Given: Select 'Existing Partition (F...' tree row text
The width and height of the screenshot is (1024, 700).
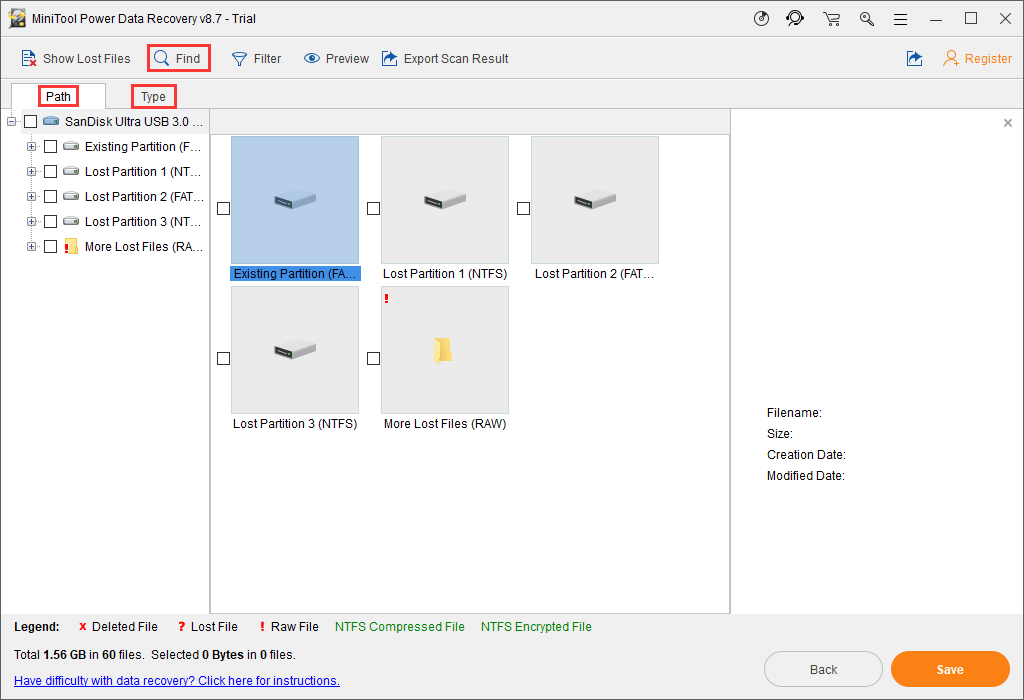Looking at the screenshot, I should coord(143,146).
